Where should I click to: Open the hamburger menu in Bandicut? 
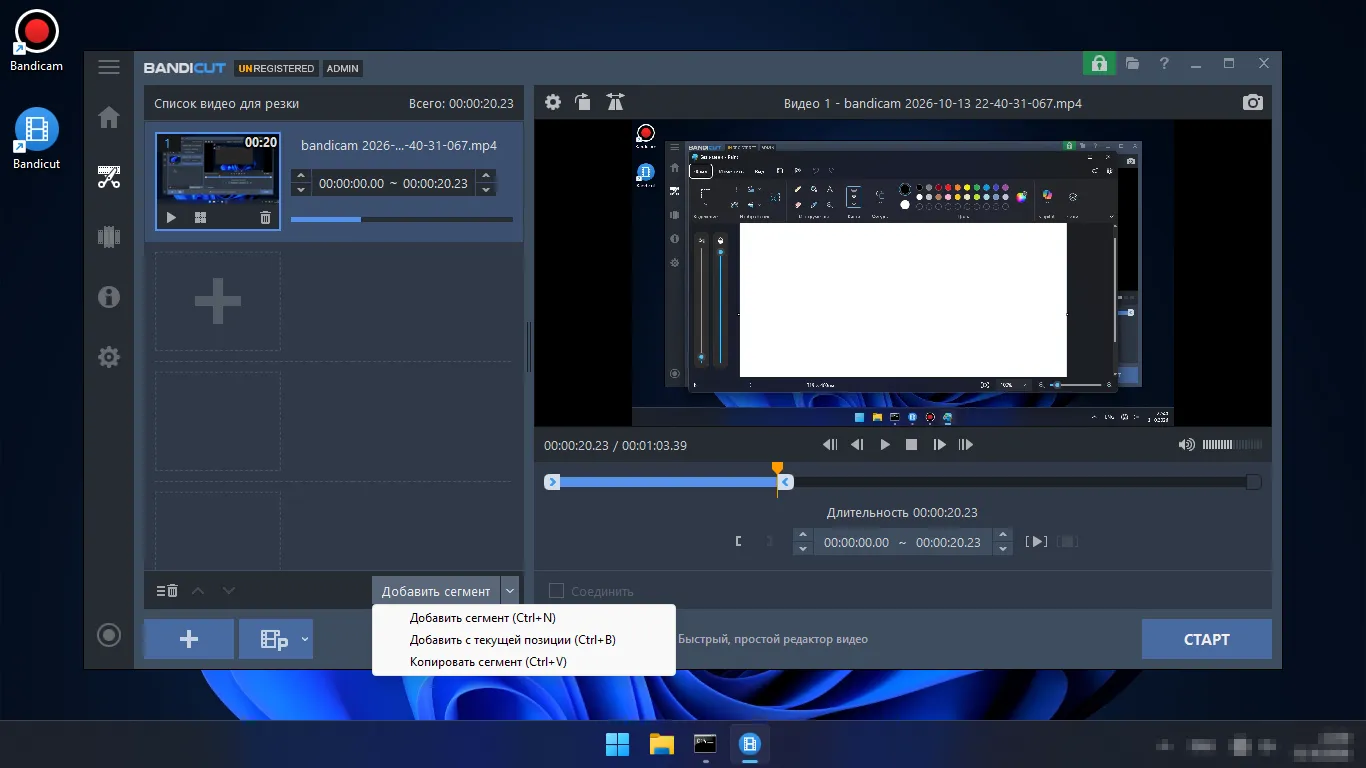point(109,67)
